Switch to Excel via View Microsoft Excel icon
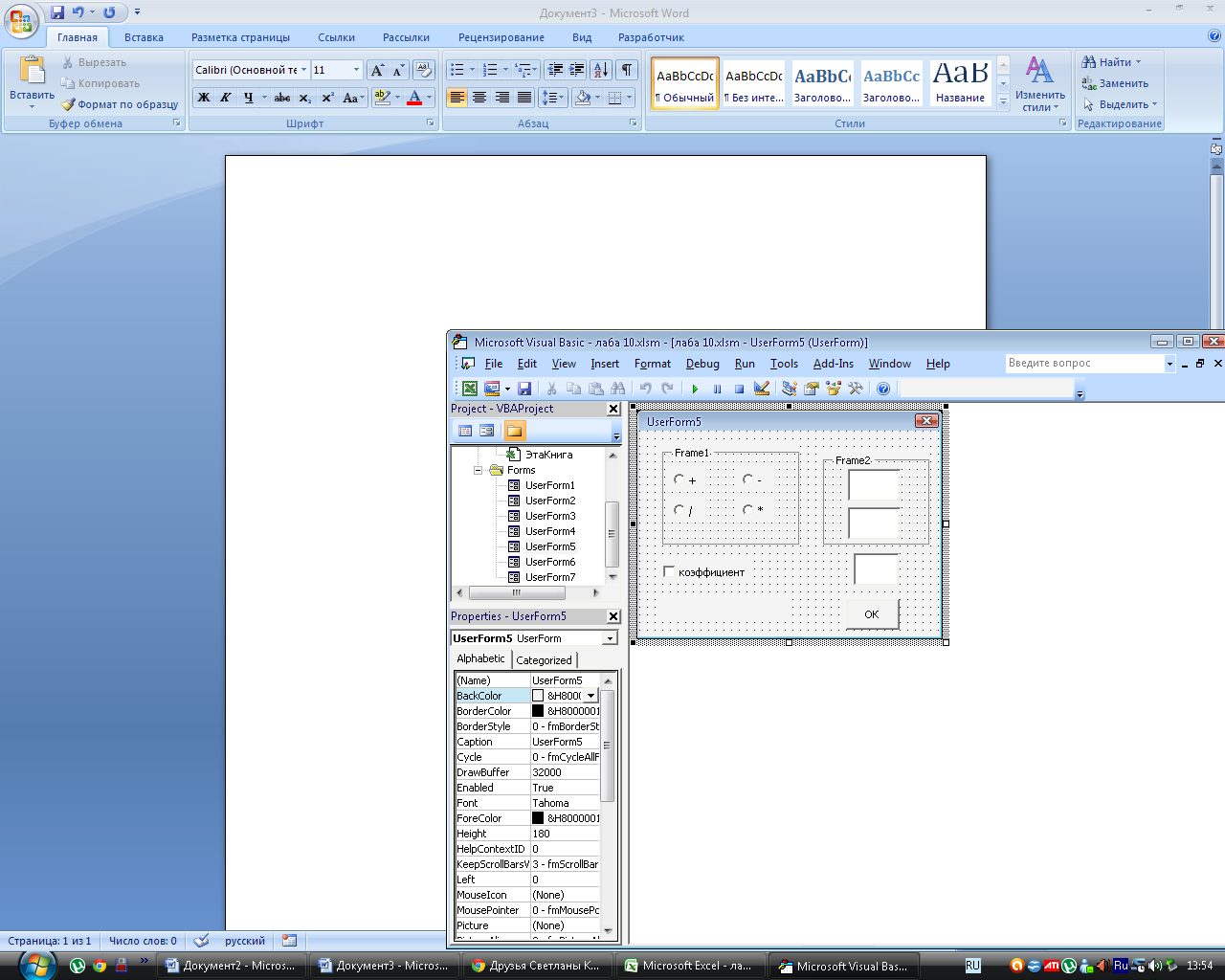1225x980 pixels. 470,389
